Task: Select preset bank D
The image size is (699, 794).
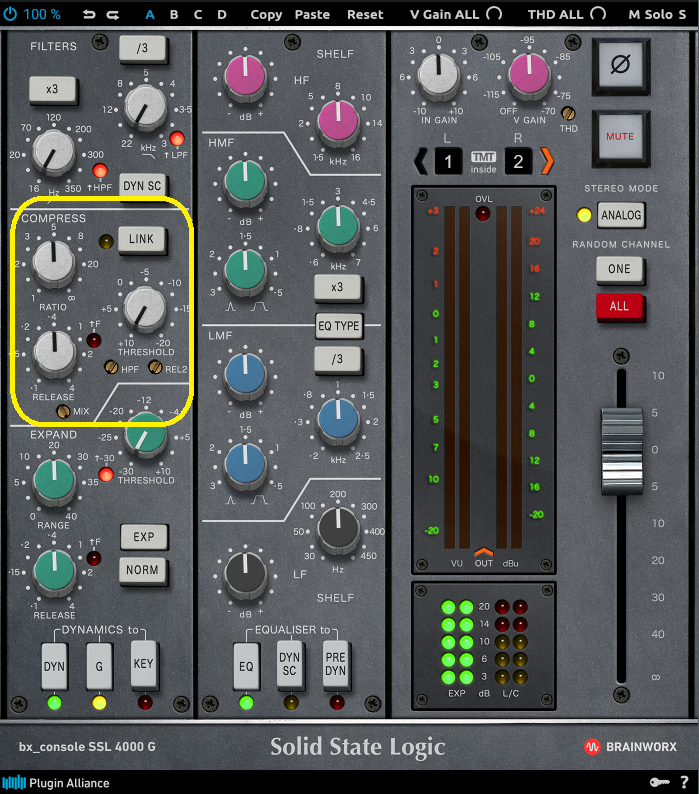Action: pos(222,14)
